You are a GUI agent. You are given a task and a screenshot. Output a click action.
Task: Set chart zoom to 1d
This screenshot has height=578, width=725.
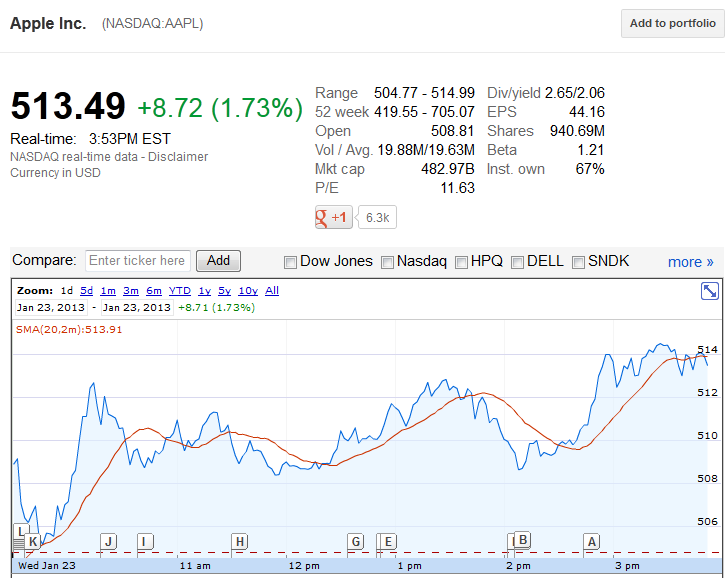click(x=67, y=291)
